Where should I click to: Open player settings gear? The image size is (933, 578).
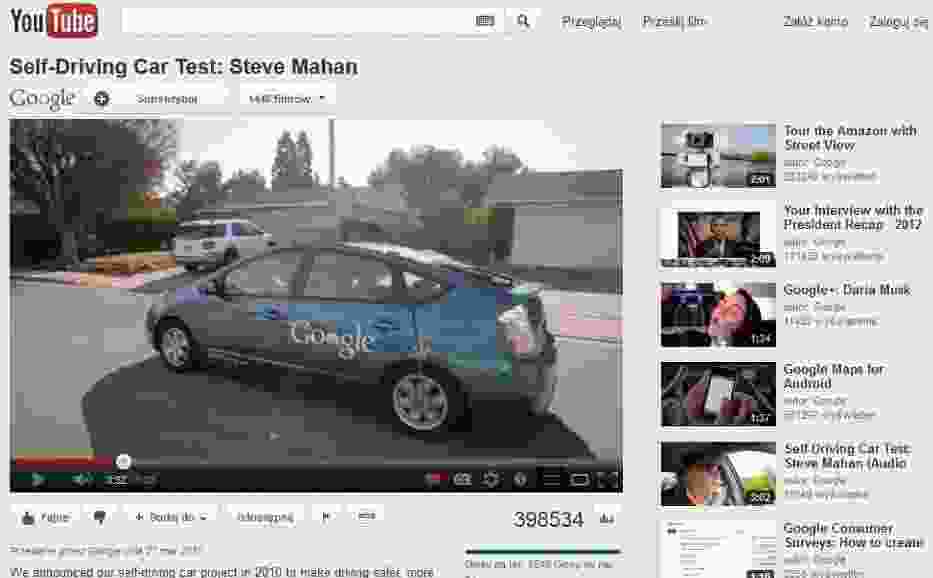coord(491,479)
